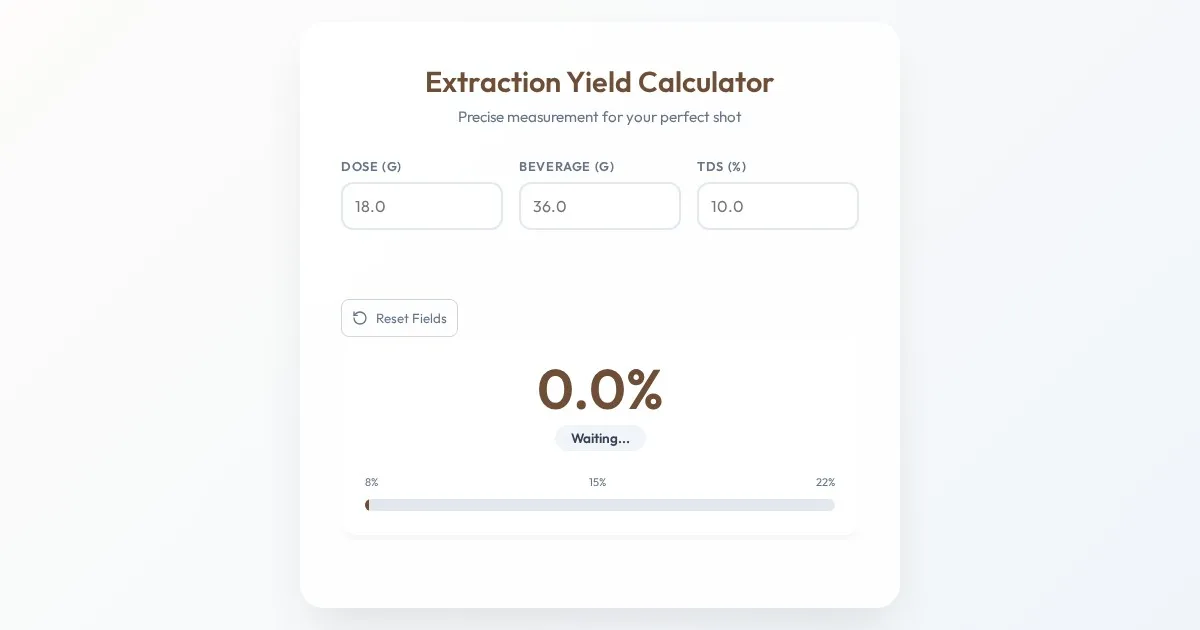Focus the Dose (G) input field
This screenshot has height=630, width=1200.
(421, 206)
